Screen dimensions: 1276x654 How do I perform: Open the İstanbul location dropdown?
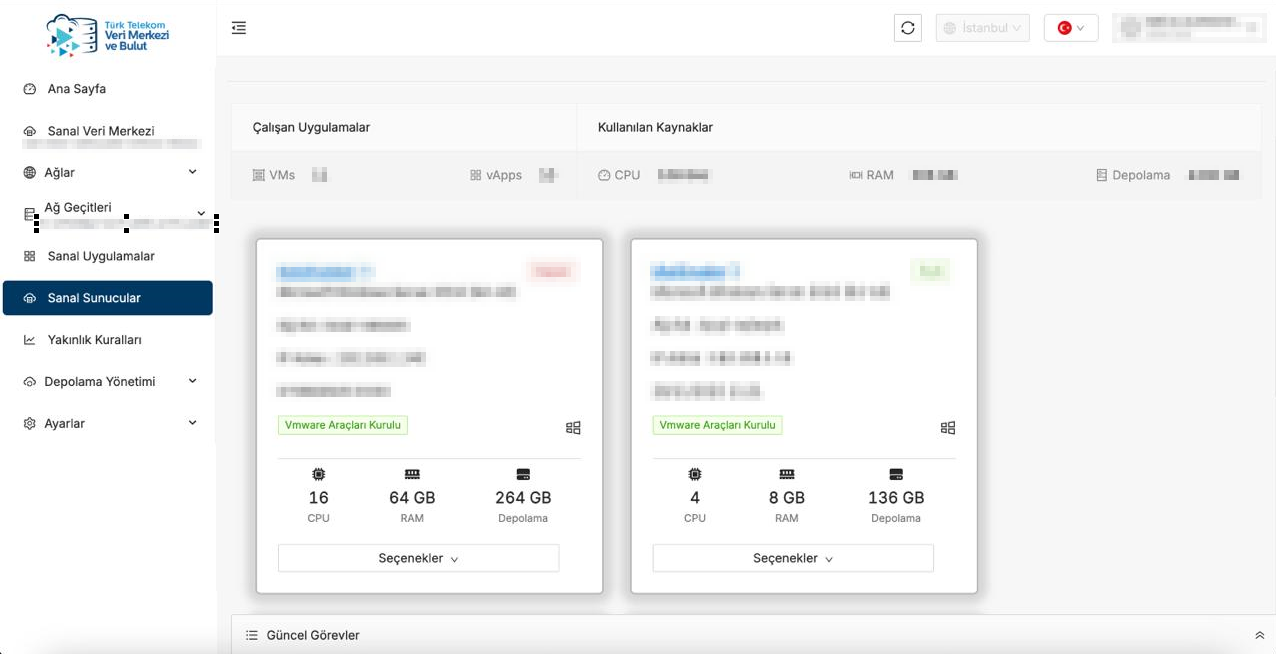pos(983,28)
